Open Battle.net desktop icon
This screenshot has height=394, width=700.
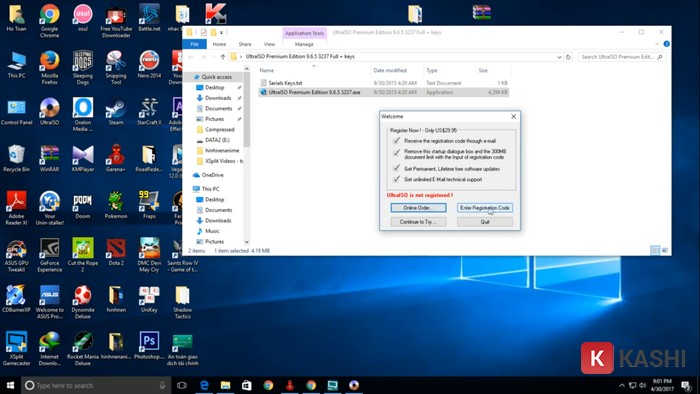[x=149, y=18]
